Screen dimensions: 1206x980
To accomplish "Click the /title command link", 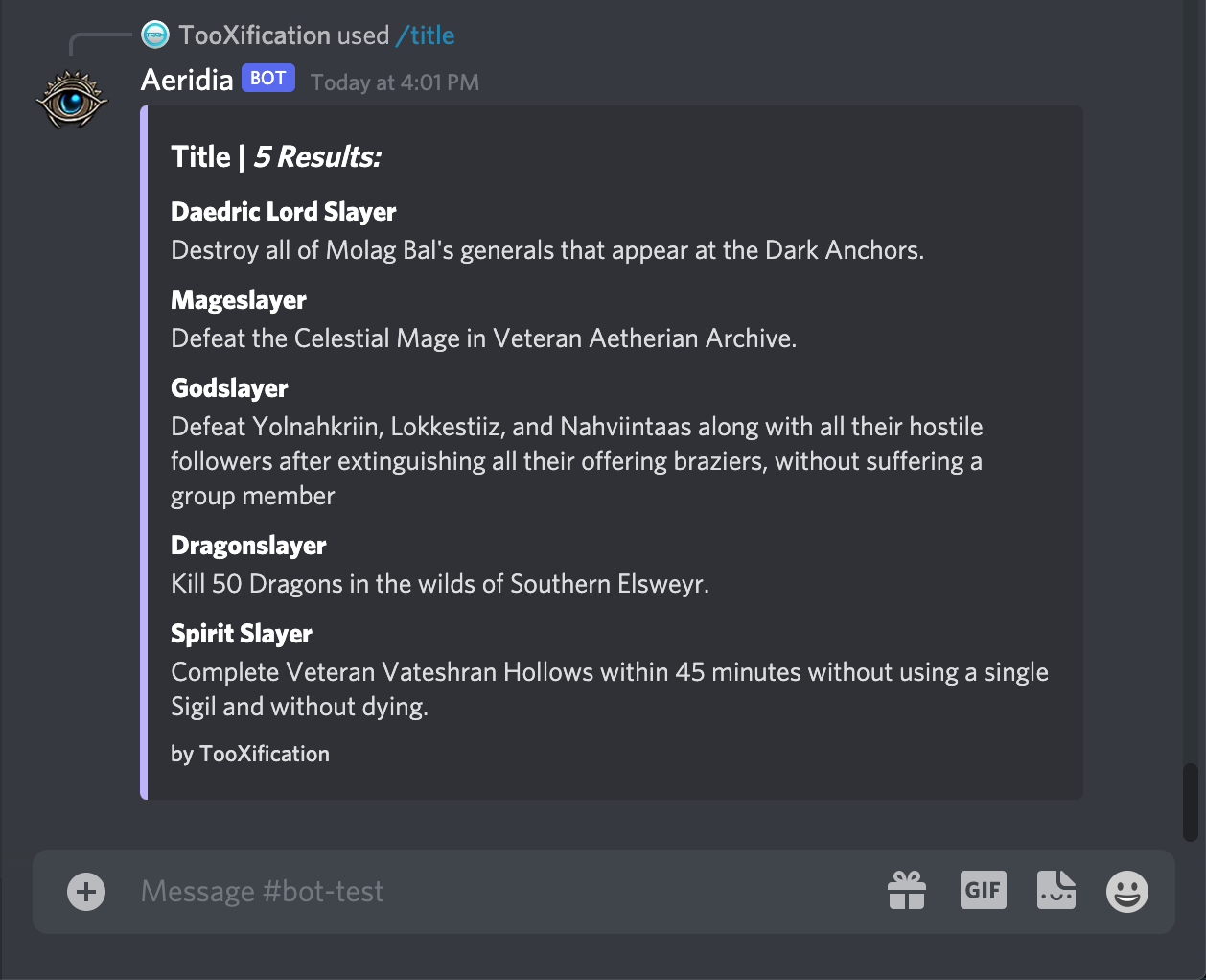I will pos(426,35).
